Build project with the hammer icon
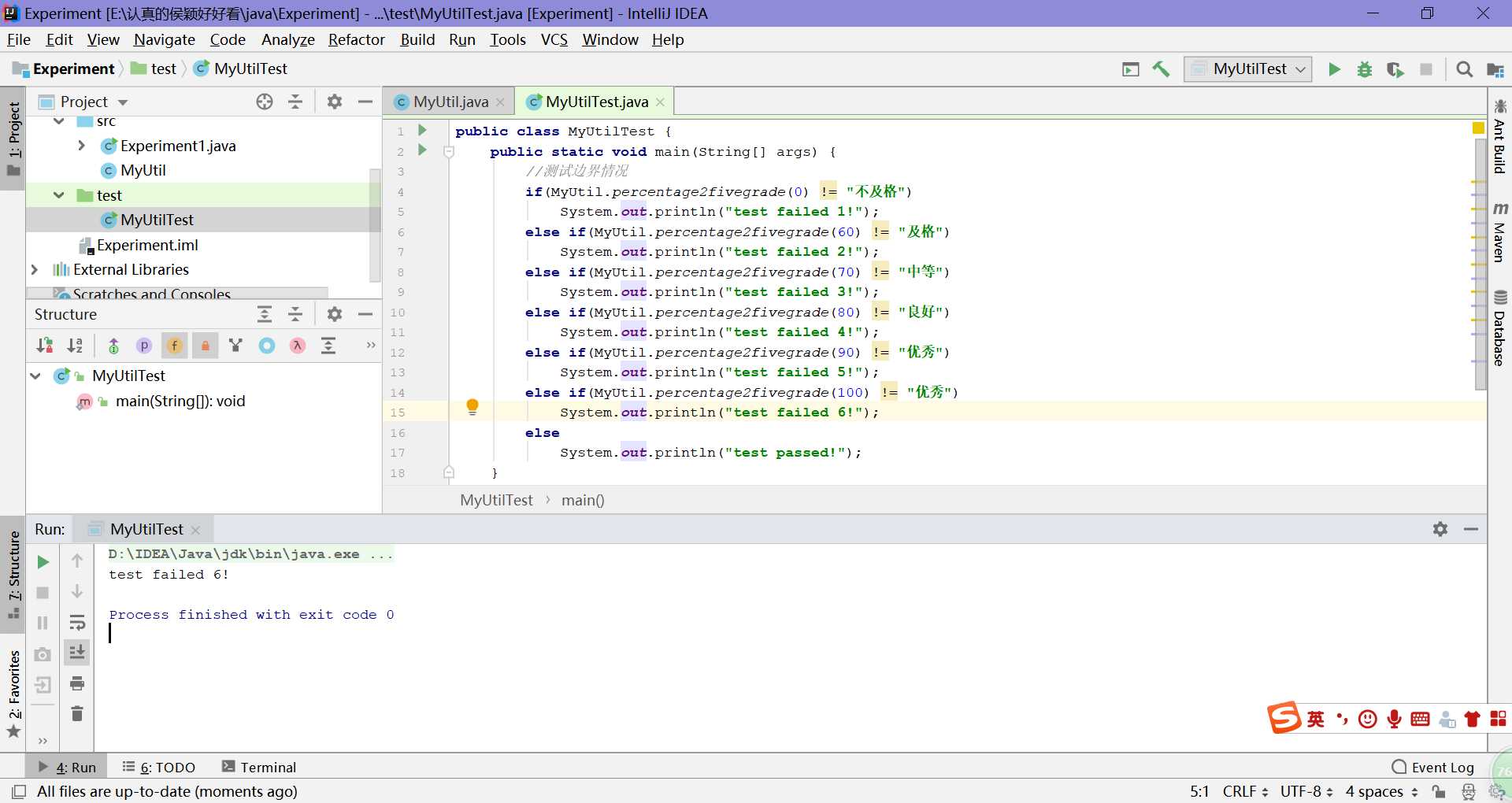Viewport: 1512px width, 803px height. (1161, 69)
